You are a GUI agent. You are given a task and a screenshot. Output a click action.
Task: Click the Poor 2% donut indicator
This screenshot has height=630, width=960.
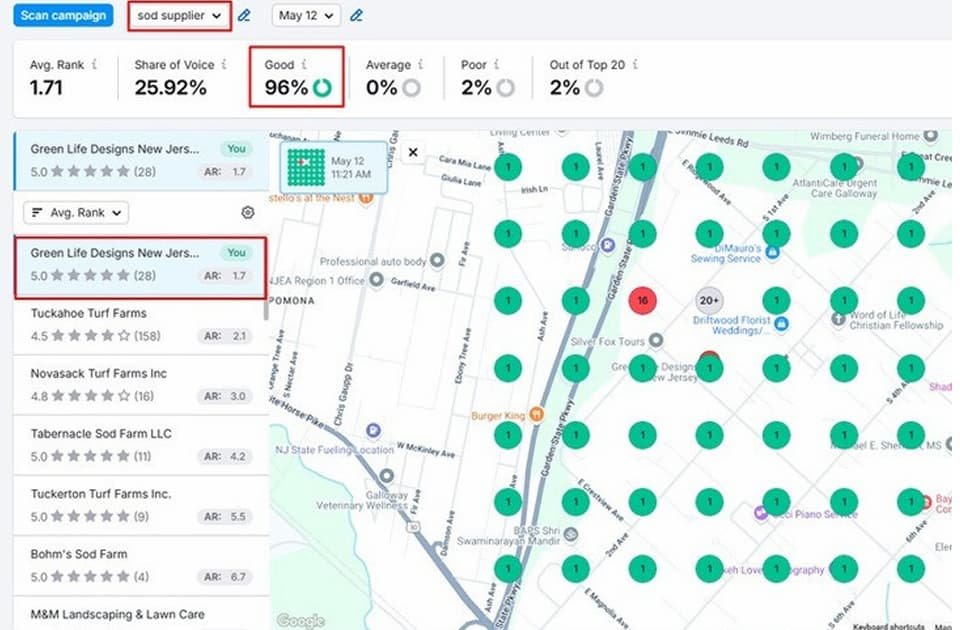(505, 88)
